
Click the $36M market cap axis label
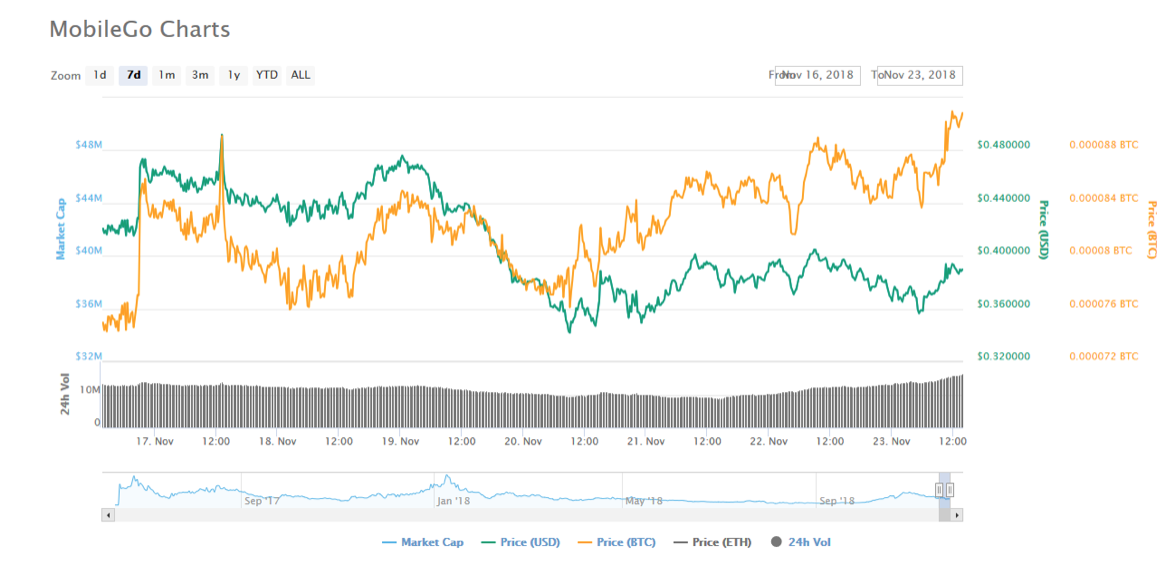[90, 304]
